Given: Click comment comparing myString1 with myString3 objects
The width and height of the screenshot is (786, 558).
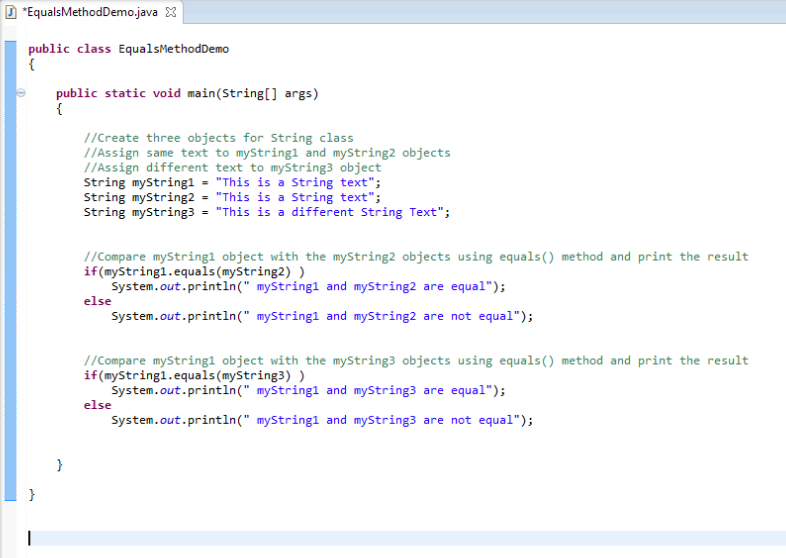Looking at the screenshot, I should pyautogui.click(x=416, y=361).
